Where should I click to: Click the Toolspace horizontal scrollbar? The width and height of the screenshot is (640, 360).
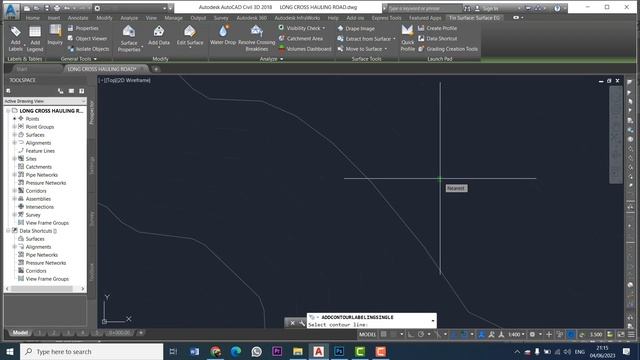click(42, 289)
